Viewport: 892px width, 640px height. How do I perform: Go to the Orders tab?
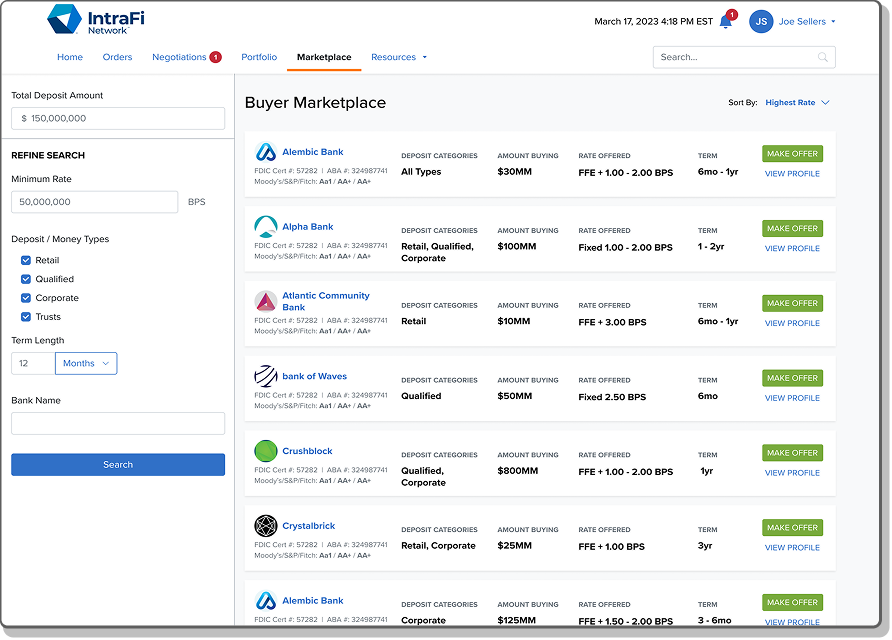click(117, 57)
